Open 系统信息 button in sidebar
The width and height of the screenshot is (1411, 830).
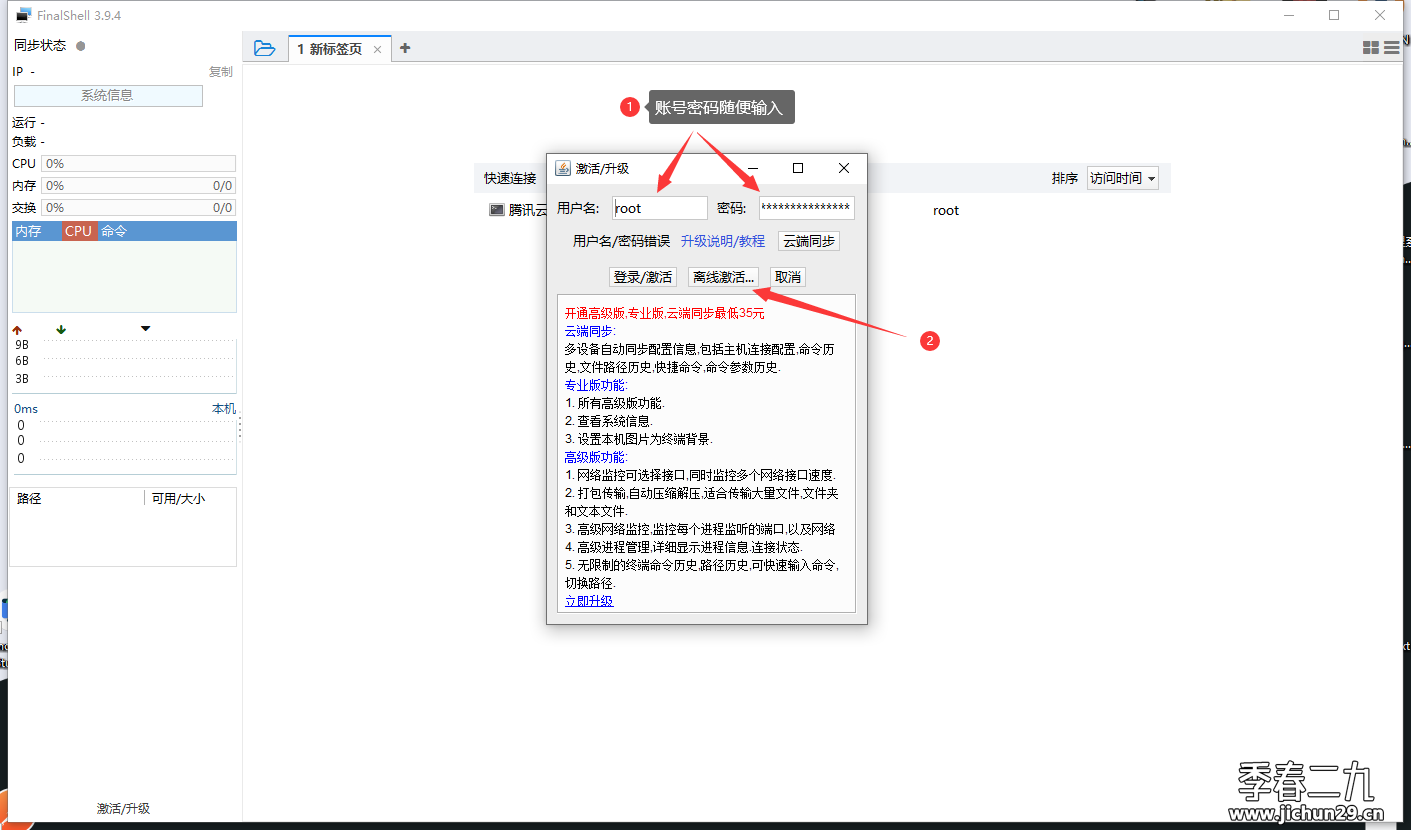point(108,96)
